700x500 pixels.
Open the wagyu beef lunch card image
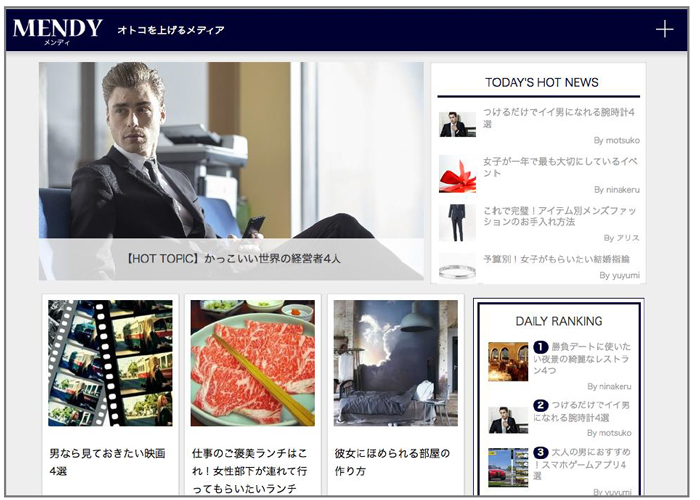(253, 363)
